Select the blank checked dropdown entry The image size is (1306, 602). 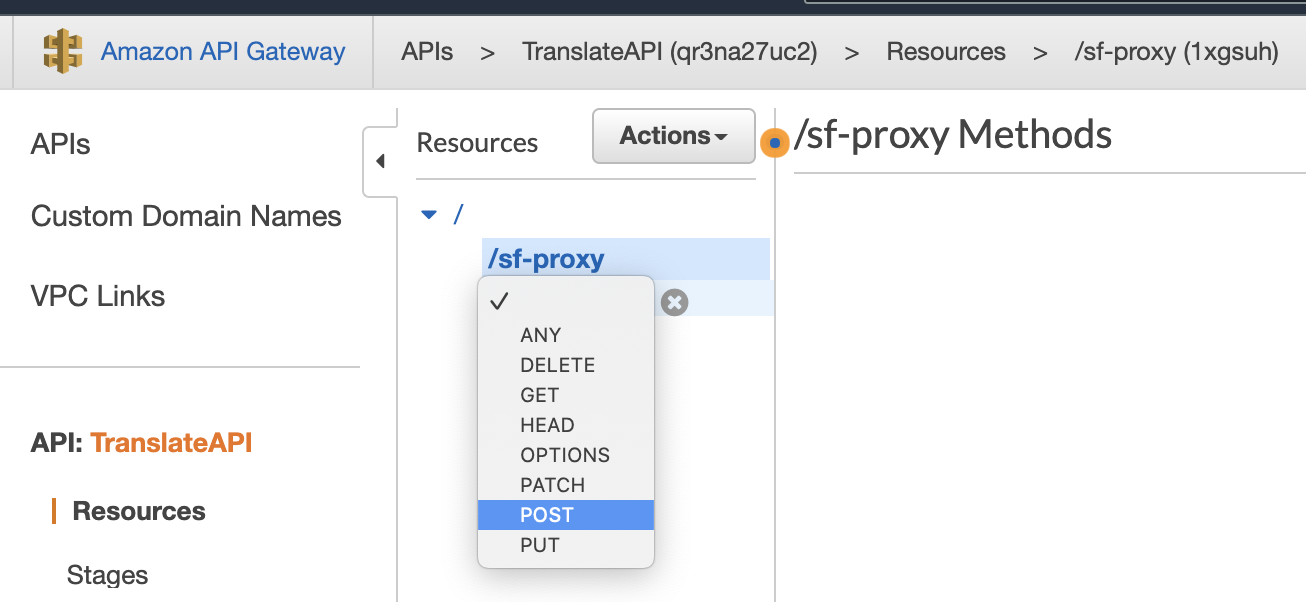[565, 303]
